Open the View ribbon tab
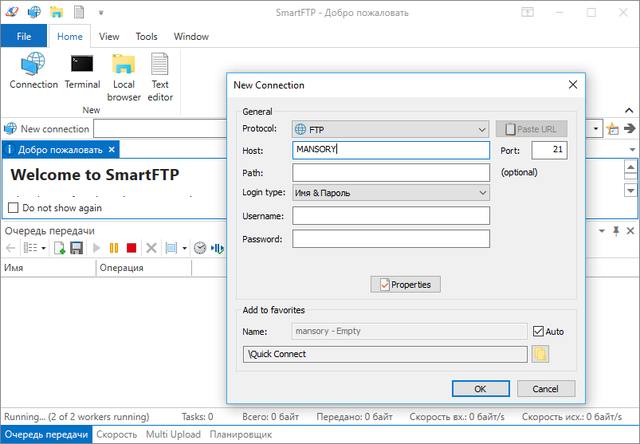Viewport: 640px width, 444px height. 109,37
